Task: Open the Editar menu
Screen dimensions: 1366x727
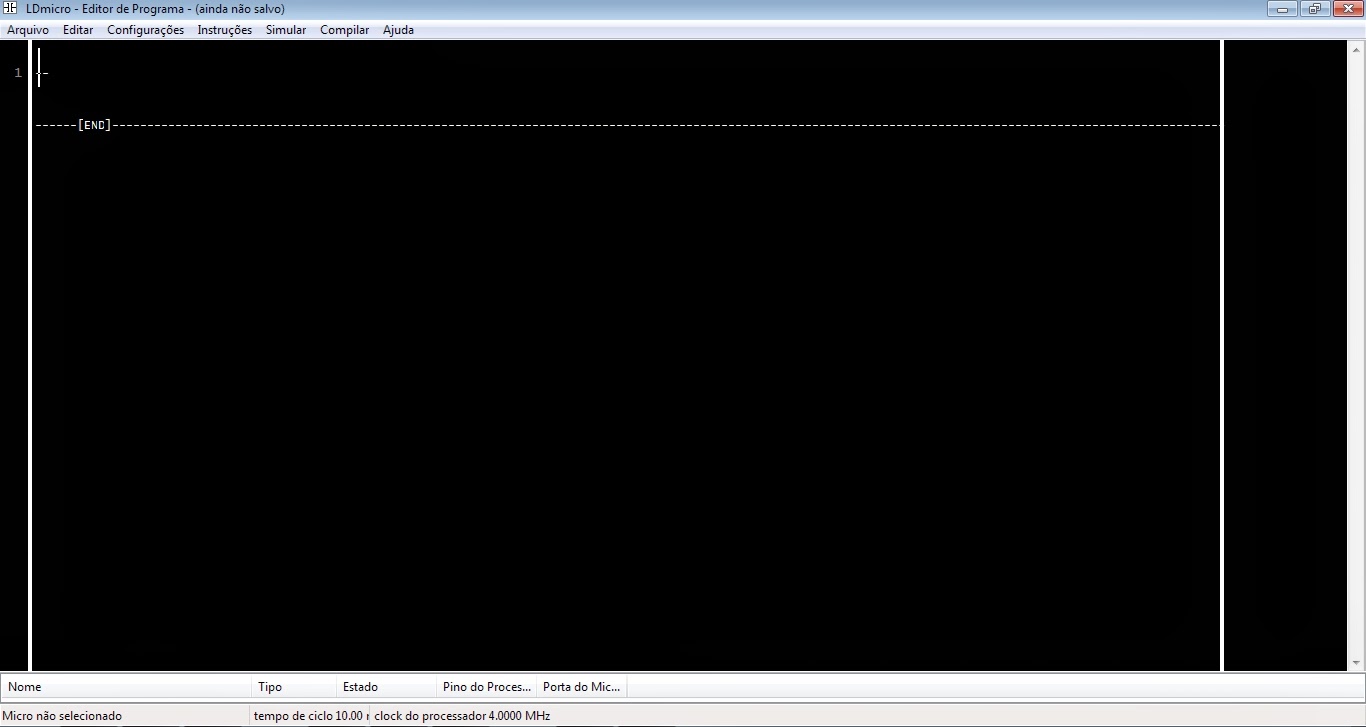Action: [x=78, y=30]
